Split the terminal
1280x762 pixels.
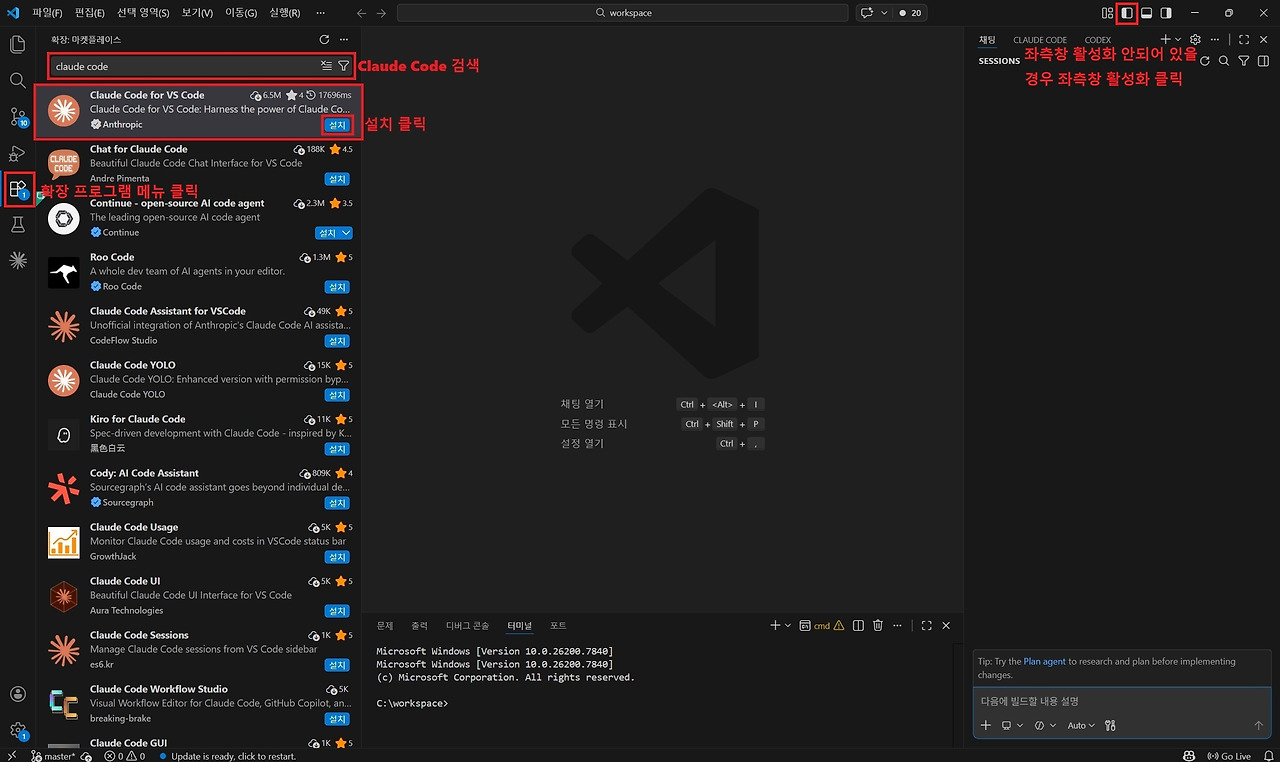click(856, 626)
